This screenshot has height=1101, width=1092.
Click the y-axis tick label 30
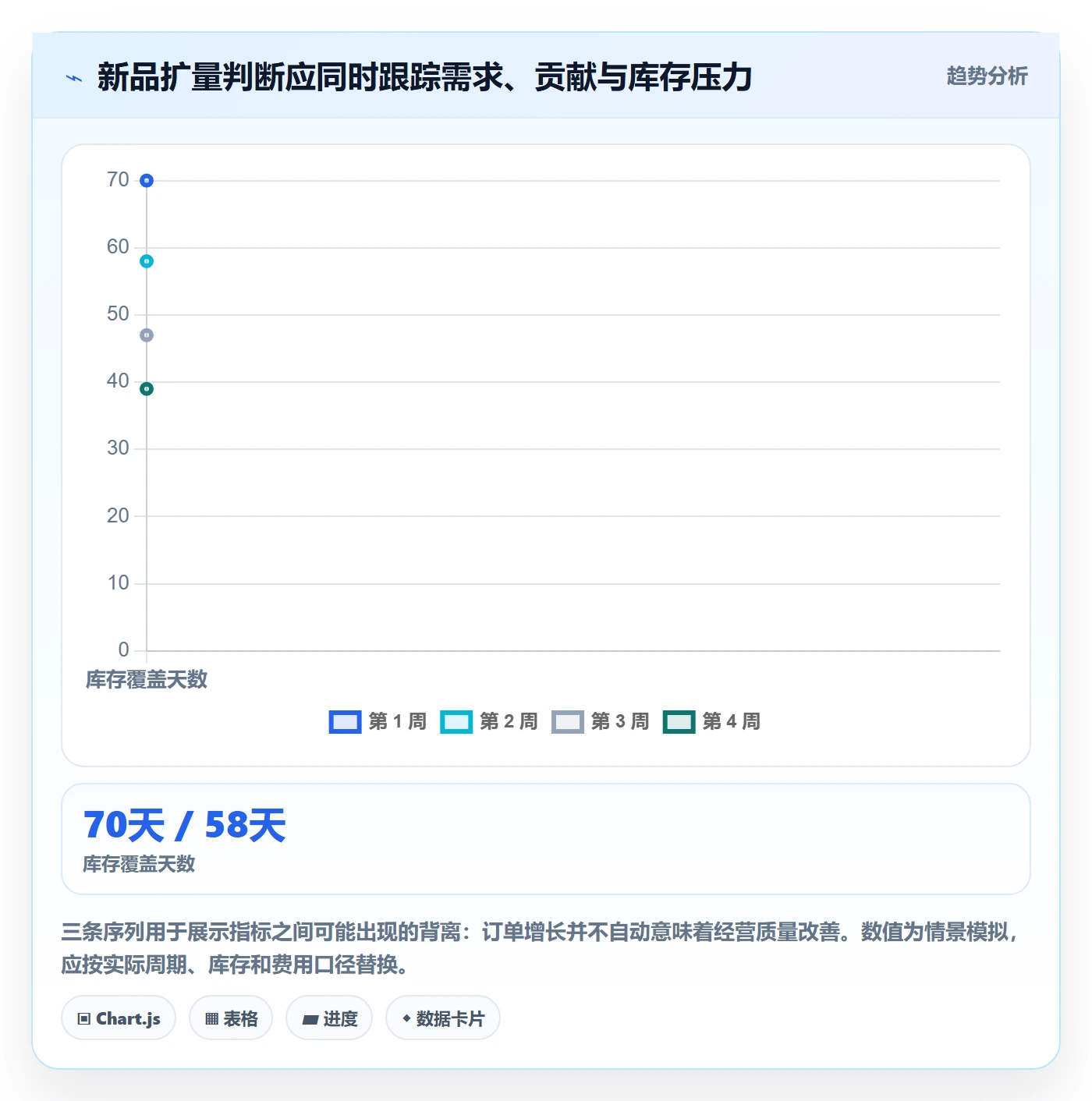click(118, 448)
